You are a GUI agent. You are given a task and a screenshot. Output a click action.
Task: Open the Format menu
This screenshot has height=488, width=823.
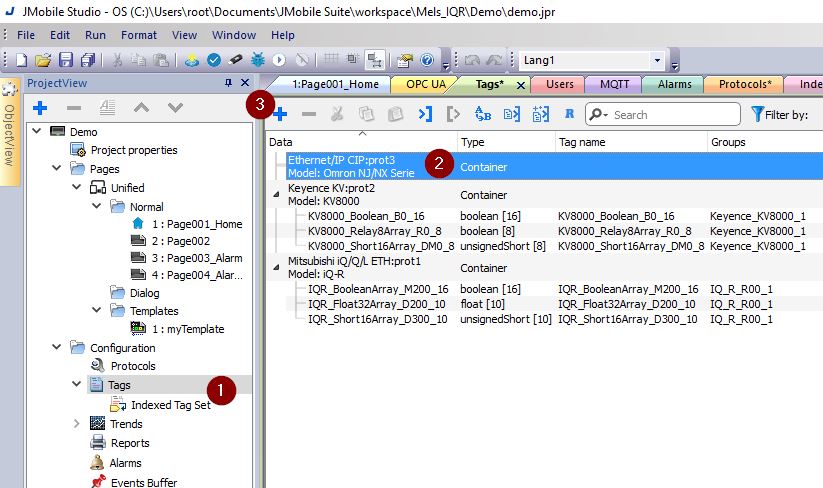pyautogui.click(x=139, y=35)
